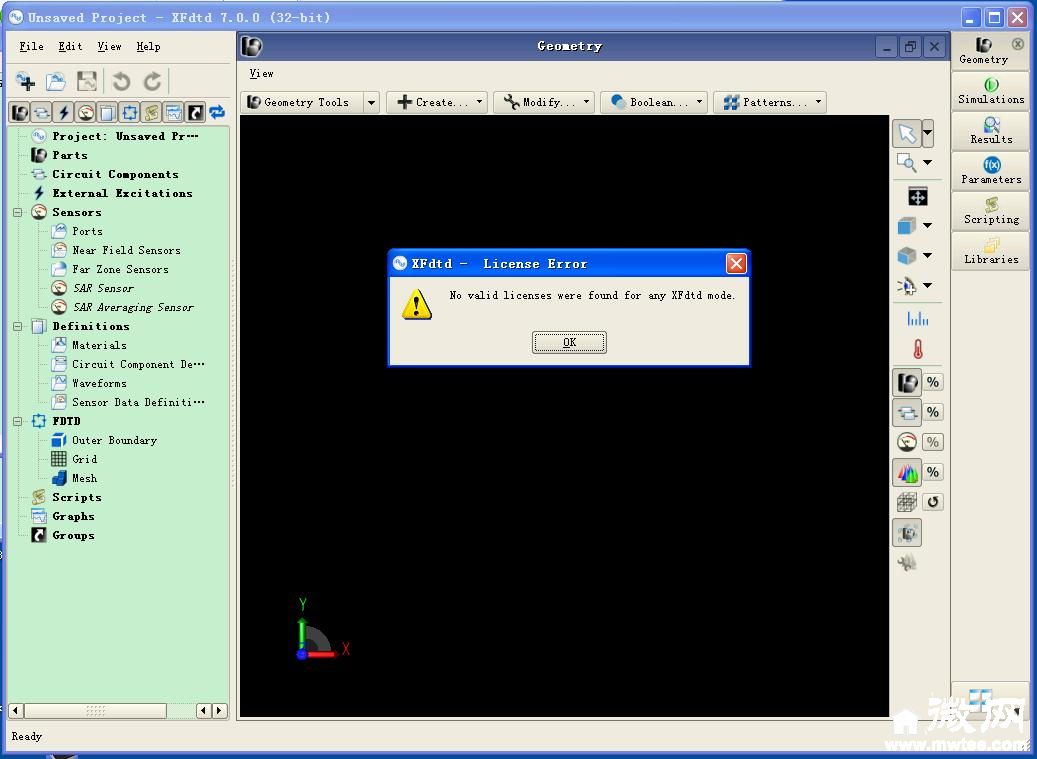Toggle the colored mesh peaks visibility icon

[907, 472]
